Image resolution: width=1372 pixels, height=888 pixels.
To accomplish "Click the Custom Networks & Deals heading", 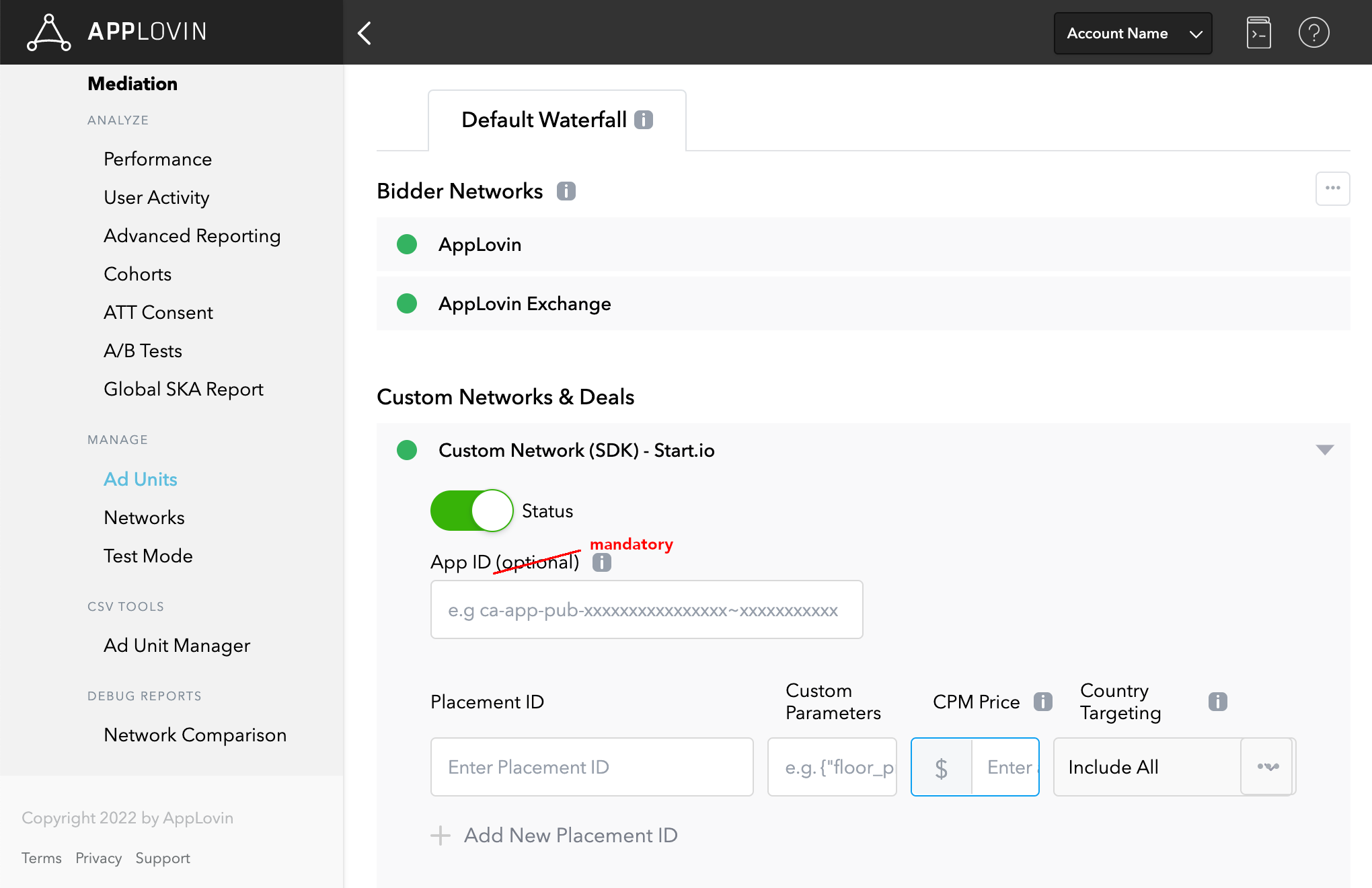I will pos(506,397).
